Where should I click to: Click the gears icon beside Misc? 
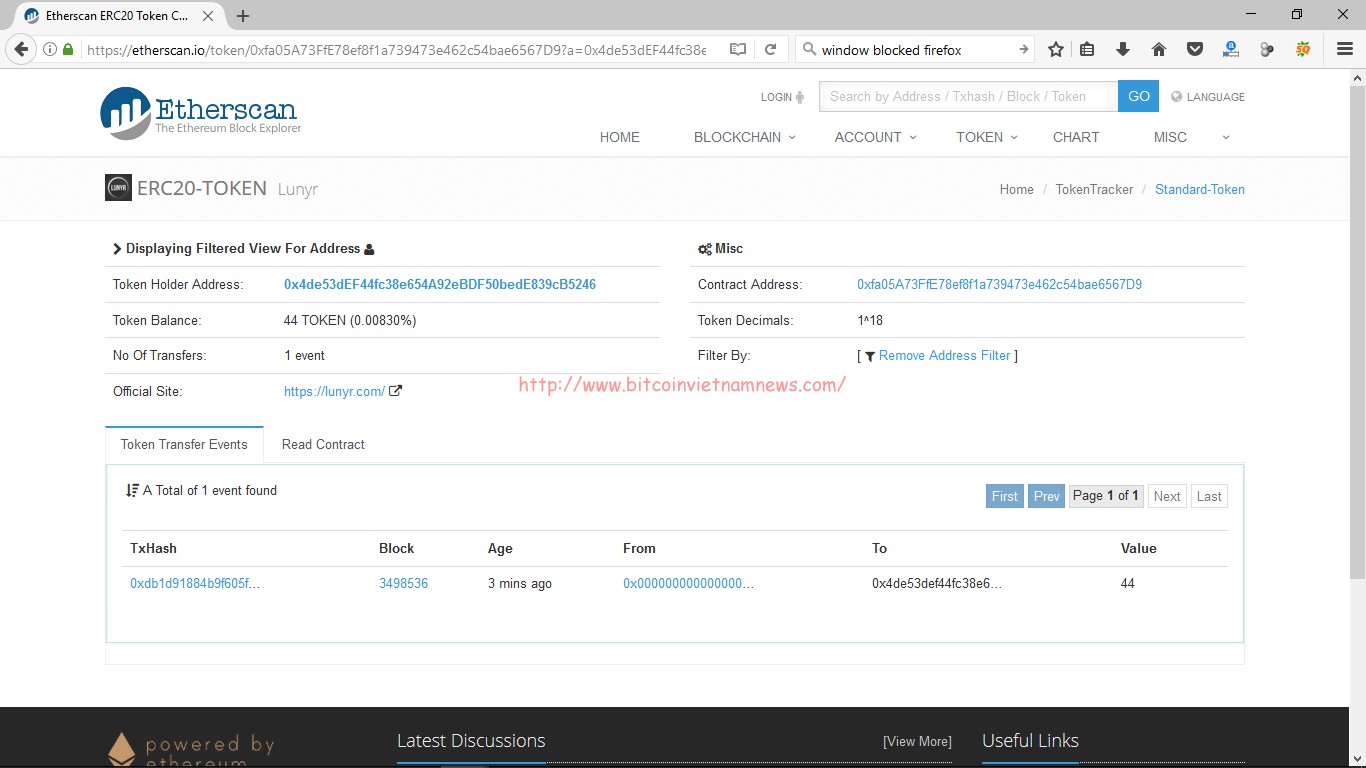[705, 249]
